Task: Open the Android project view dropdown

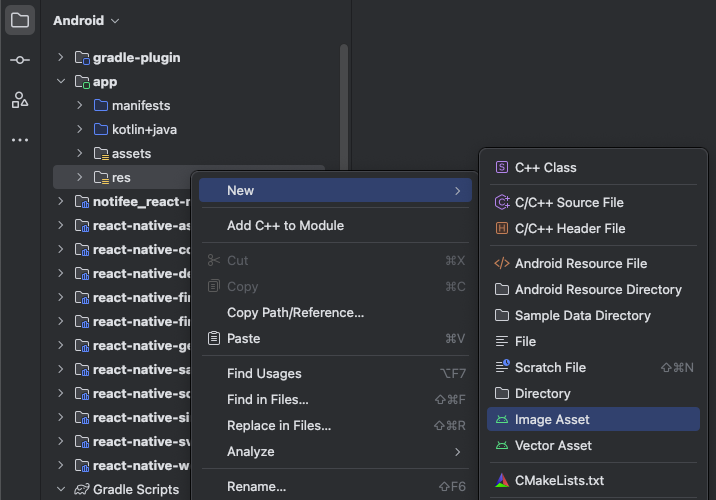Action: pos(86,20)
